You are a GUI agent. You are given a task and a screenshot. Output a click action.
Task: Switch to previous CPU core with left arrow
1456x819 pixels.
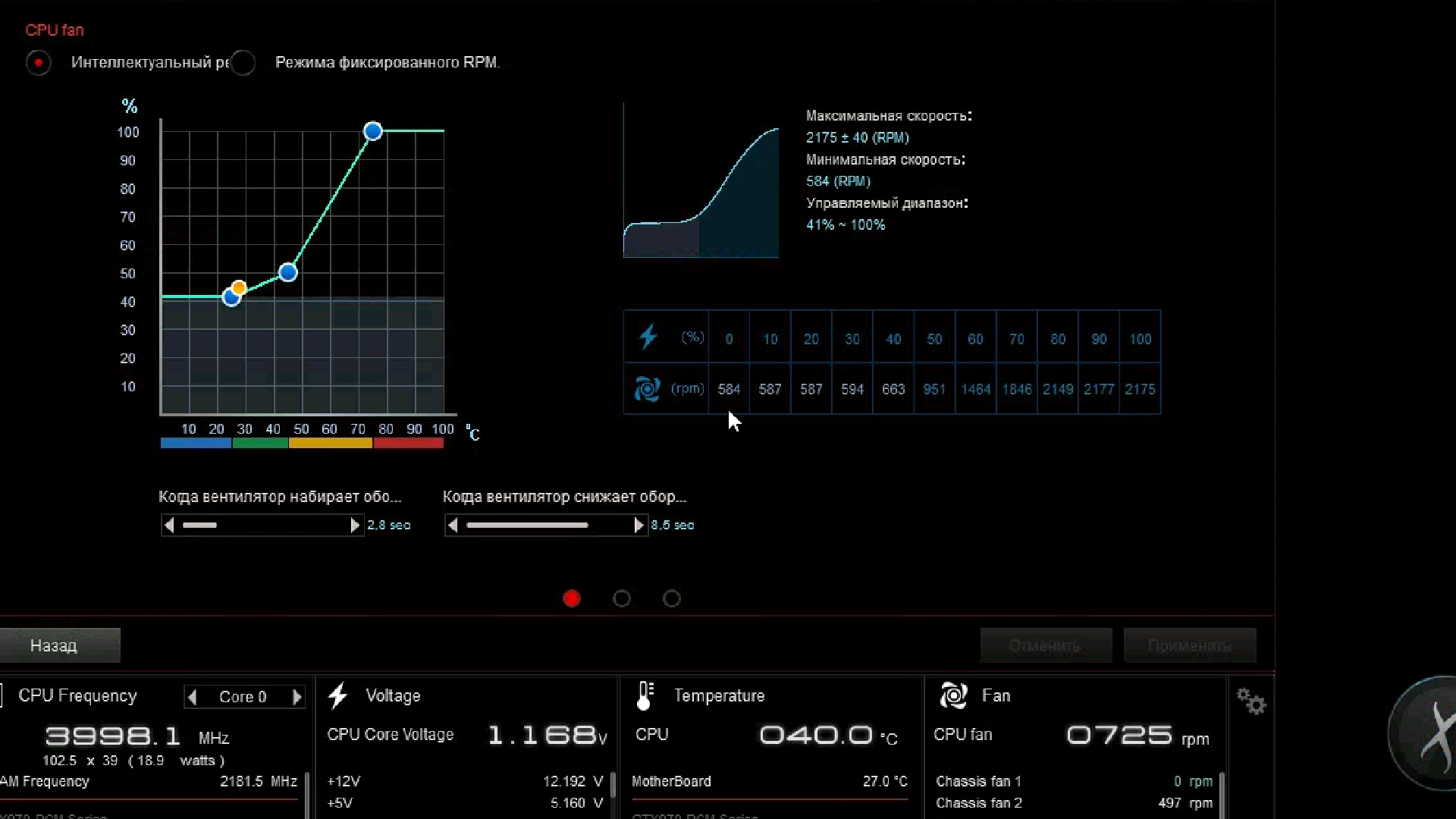click(x=193, y=697)
